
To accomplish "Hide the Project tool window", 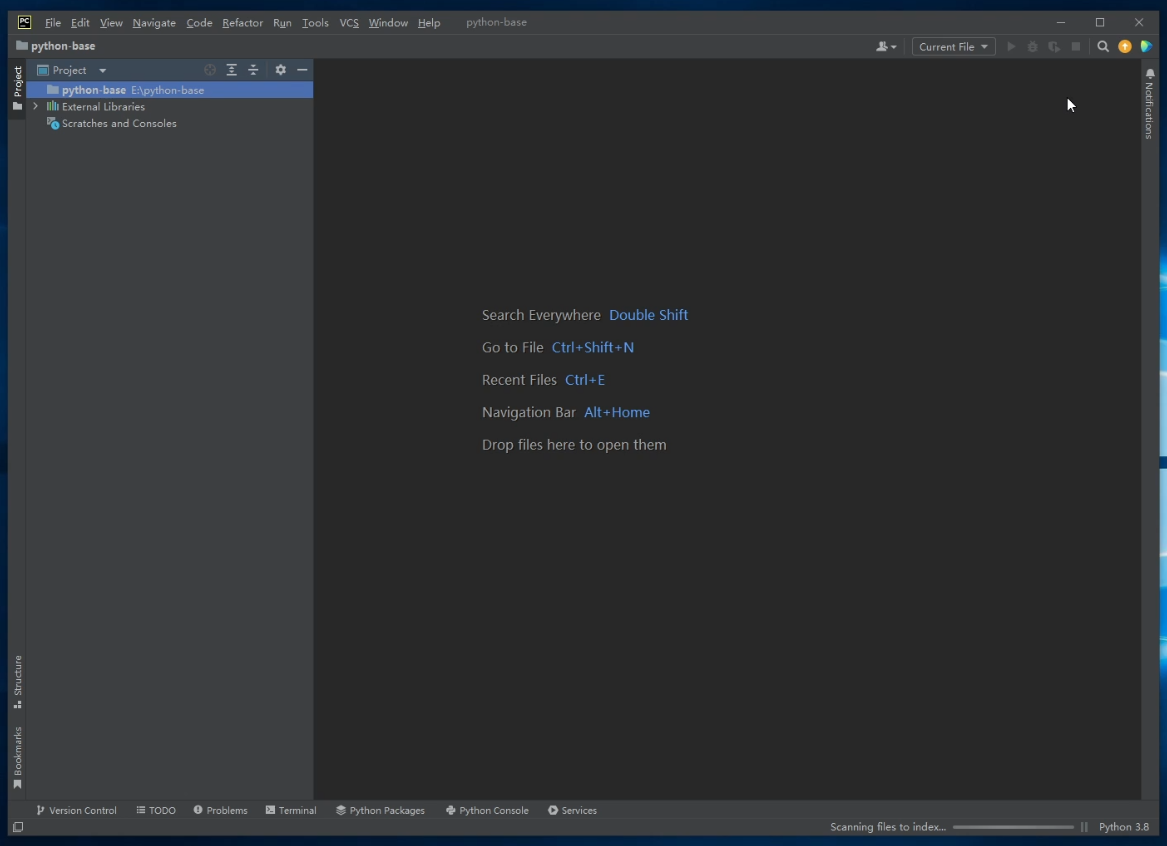I will click(x=302, y=70).
